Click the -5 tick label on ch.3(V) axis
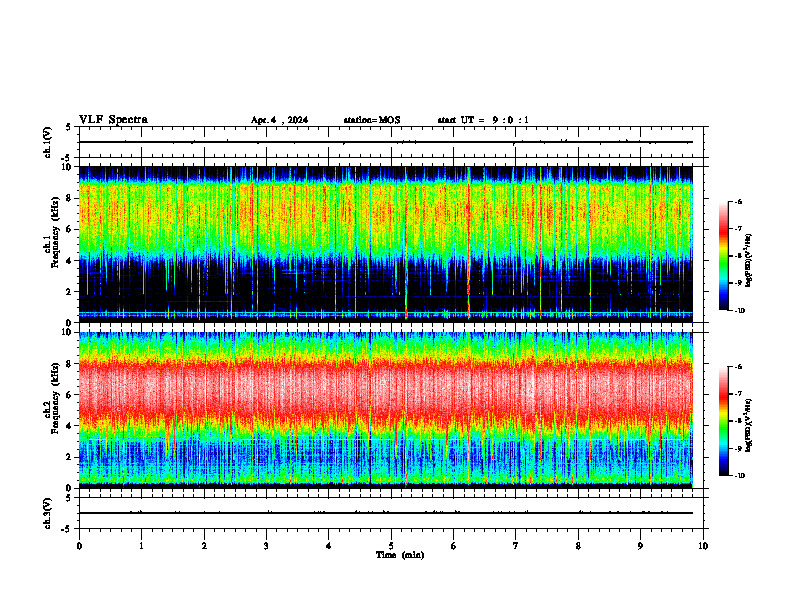Viewport: 792px width, 612px height. point(67,529)
